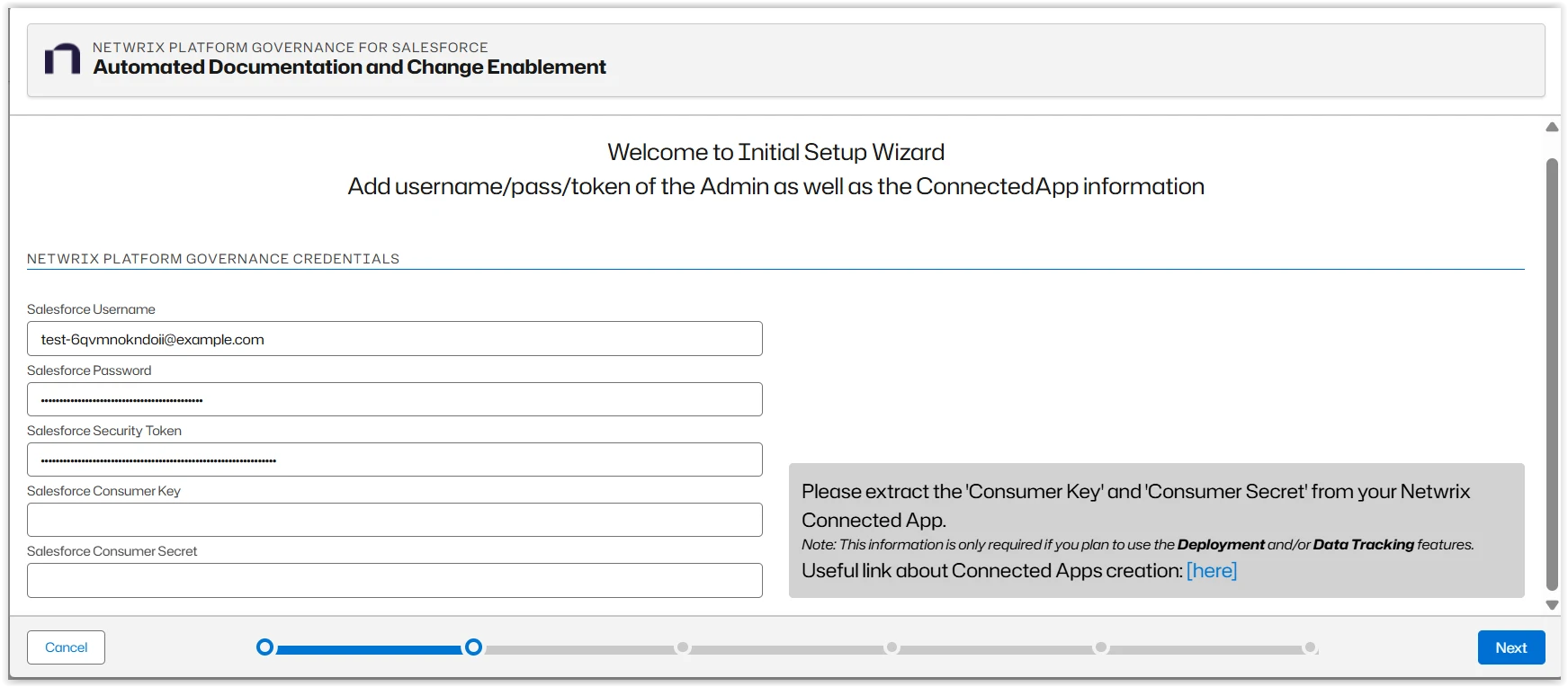The height and width of the screenshot is (687, 1568).
Task: Click the Salesforce Consumer Key field
Action: pos(395,520)
